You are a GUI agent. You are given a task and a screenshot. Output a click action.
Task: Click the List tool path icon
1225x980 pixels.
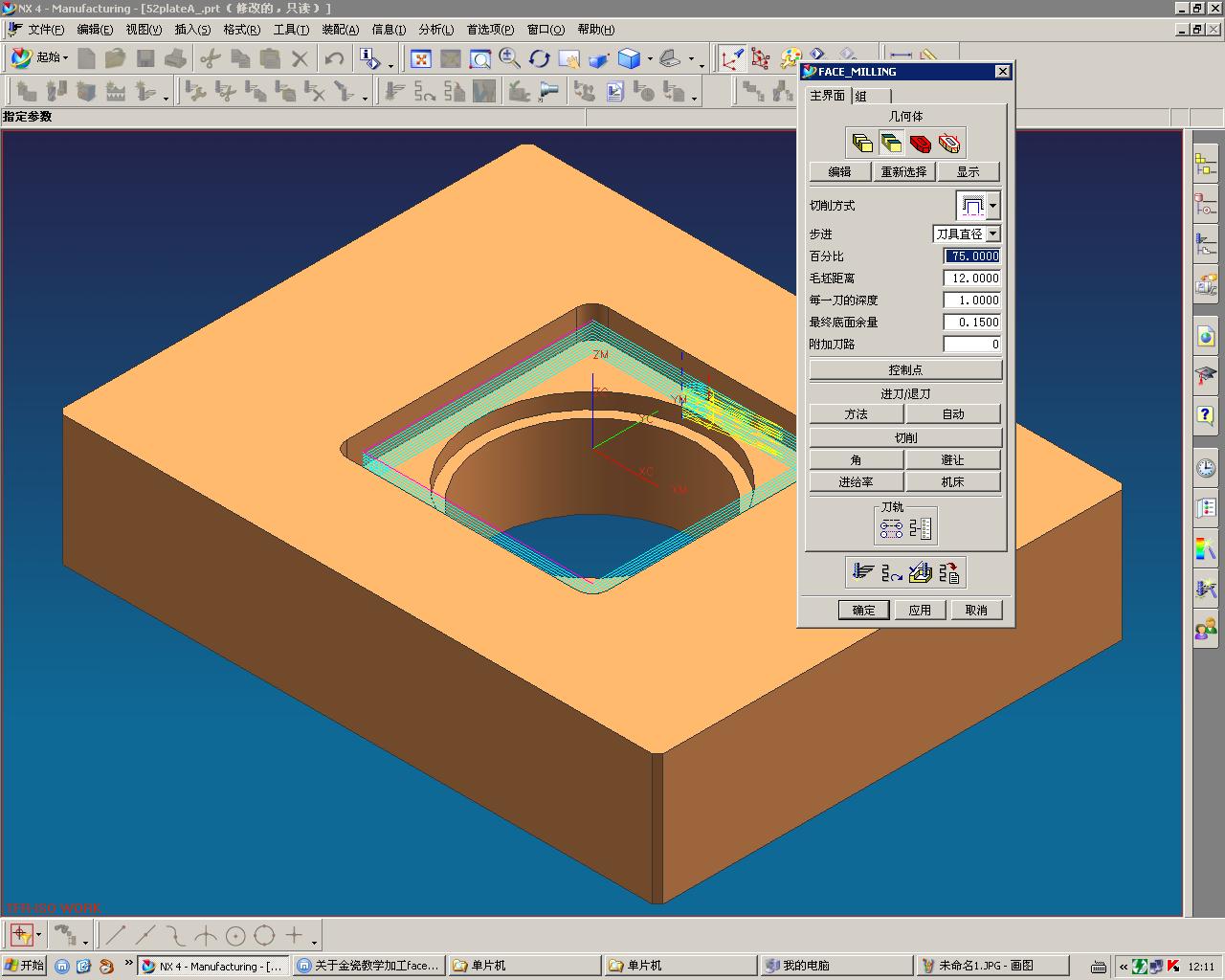tap(949, 572)
